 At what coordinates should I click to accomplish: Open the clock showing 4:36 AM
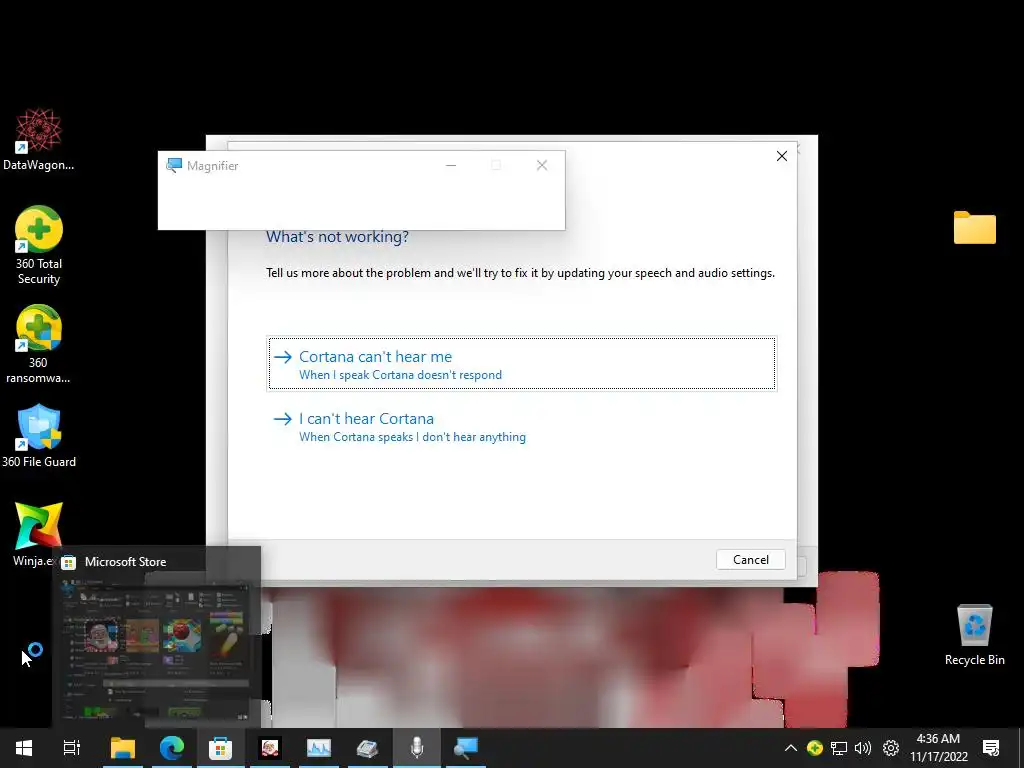click(x=938, y=748)
